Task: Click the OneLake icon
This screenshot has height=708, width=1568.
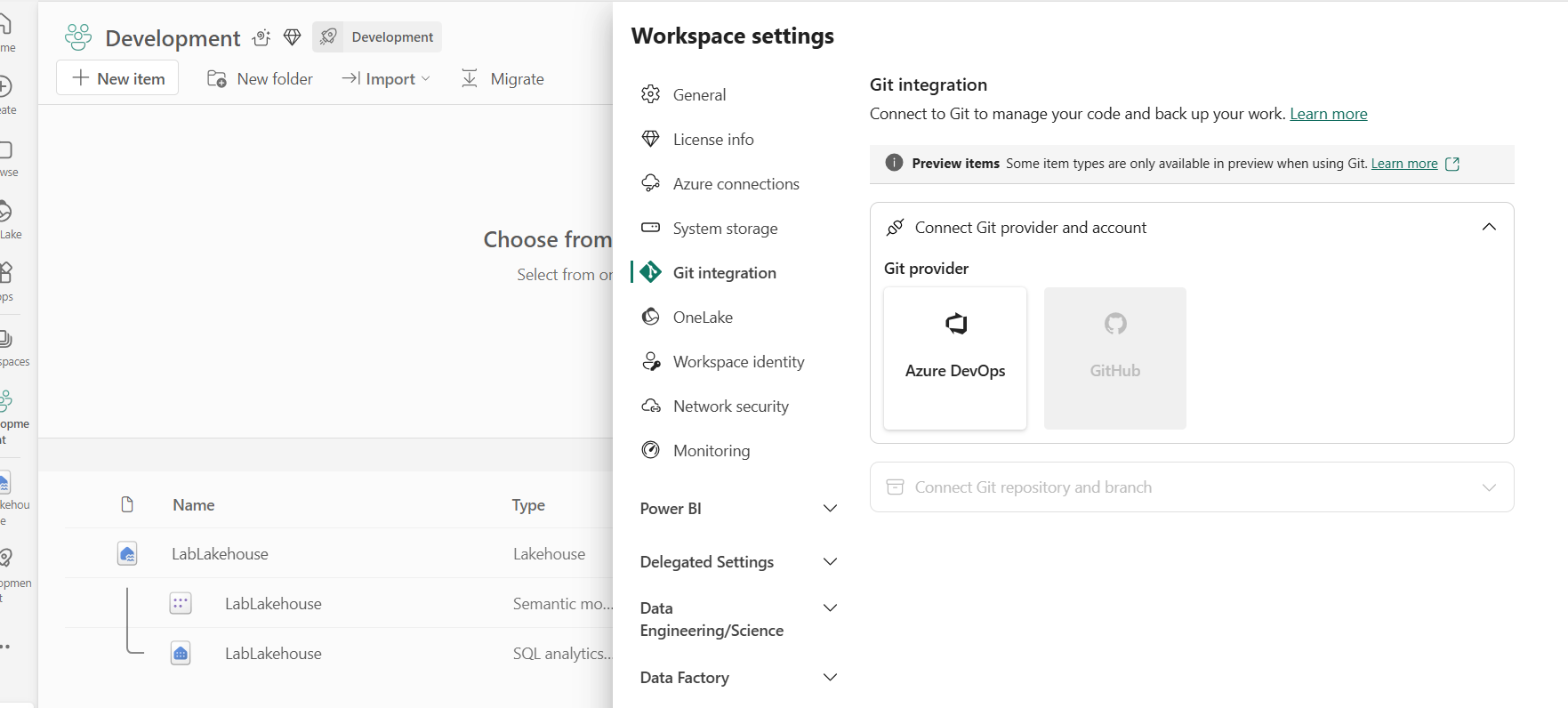Action: 651,317
